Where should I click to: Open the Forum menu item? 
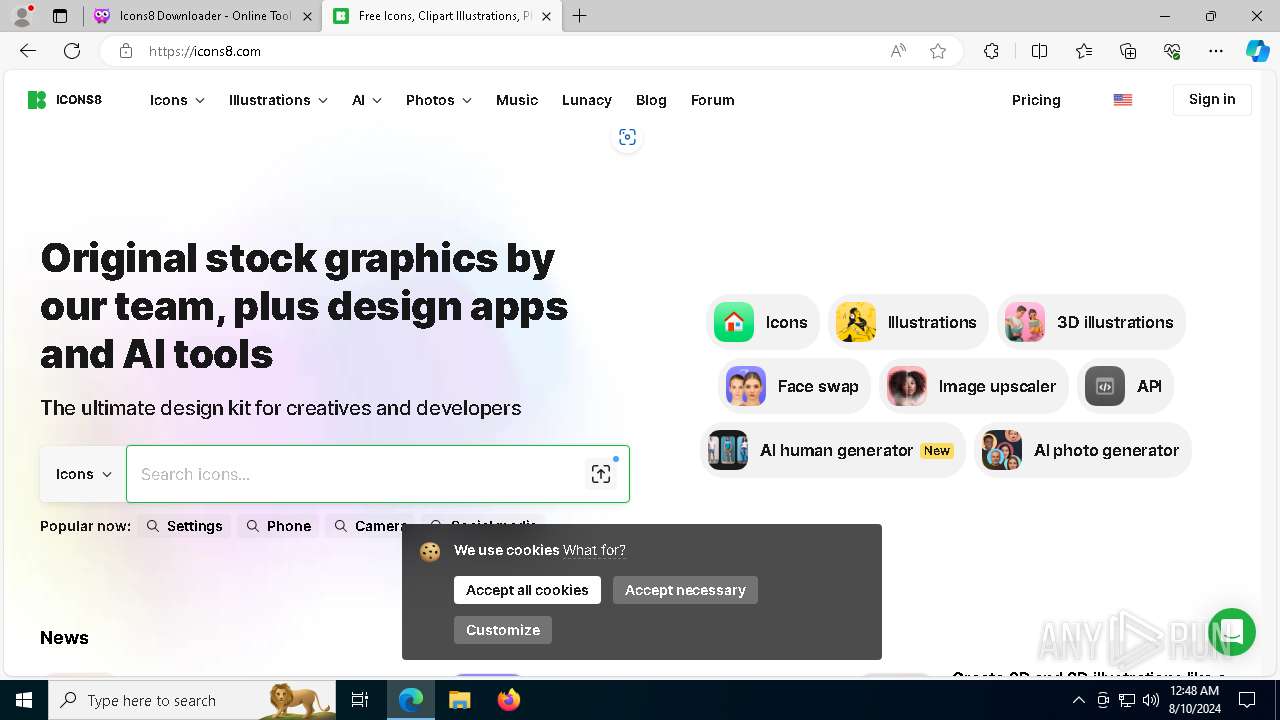pos(713,100)
